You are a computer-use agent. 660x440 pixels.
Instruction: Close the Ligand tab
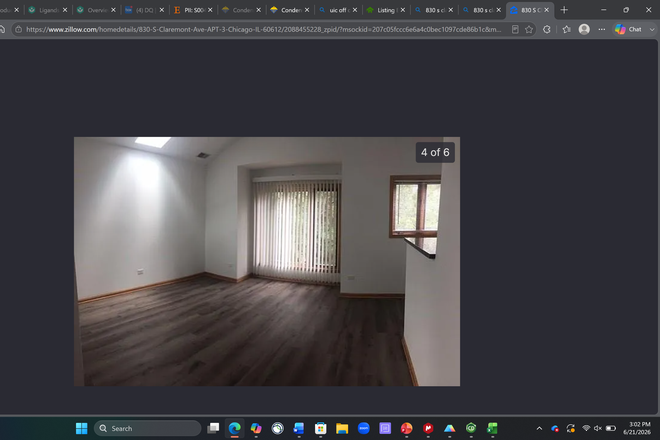click(65, 10)
